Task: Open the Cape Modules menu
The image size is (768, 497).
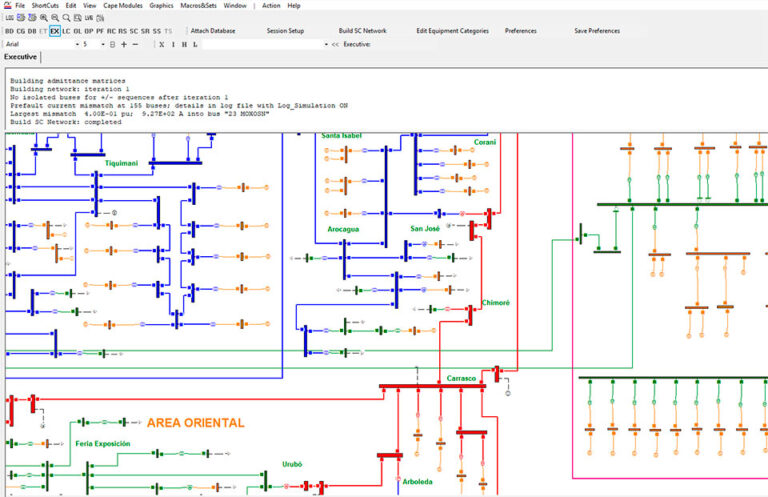Action: click(x=122, y=5)
